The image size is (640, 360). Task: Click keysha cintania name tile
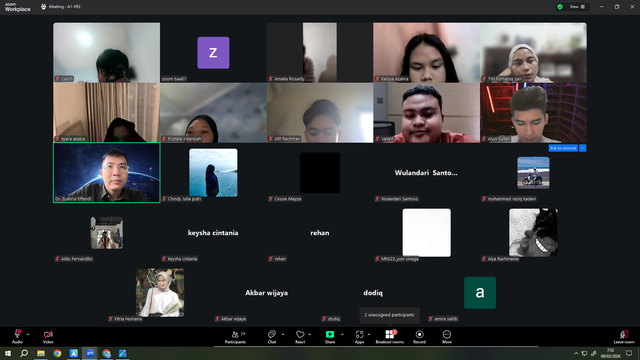coord(213,233)
